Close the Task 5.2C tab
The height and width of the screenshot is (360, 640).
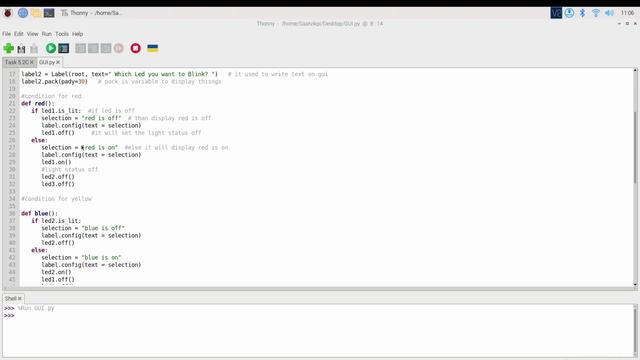pyautogui.click(x=32, y=62)
